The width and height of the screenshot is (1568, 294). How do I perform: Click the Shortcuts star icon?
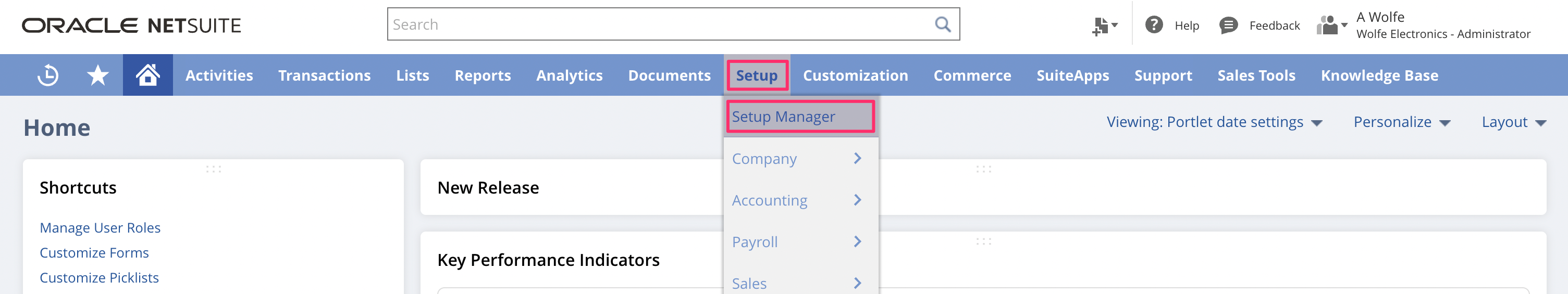click(97, 75)
